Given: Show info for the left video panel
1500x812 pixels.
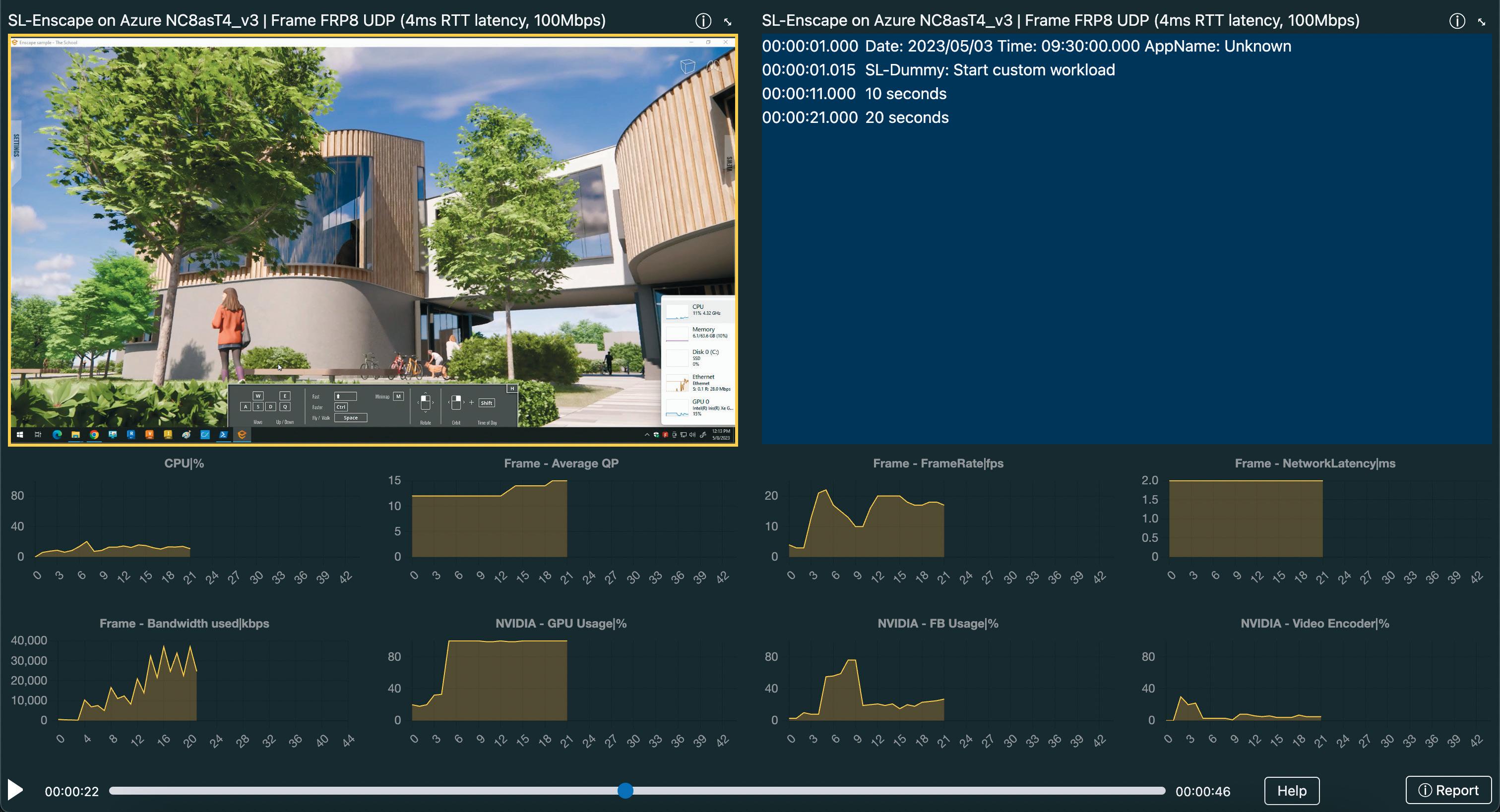Looking at the screenshot, I should [x=703, y=21].
